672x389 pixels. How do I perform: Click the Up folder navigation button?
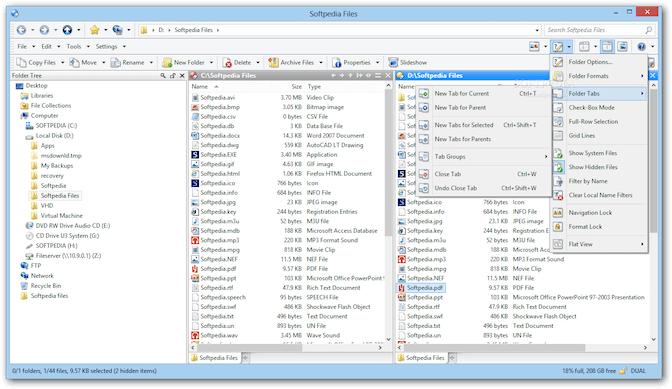(67, 30)
